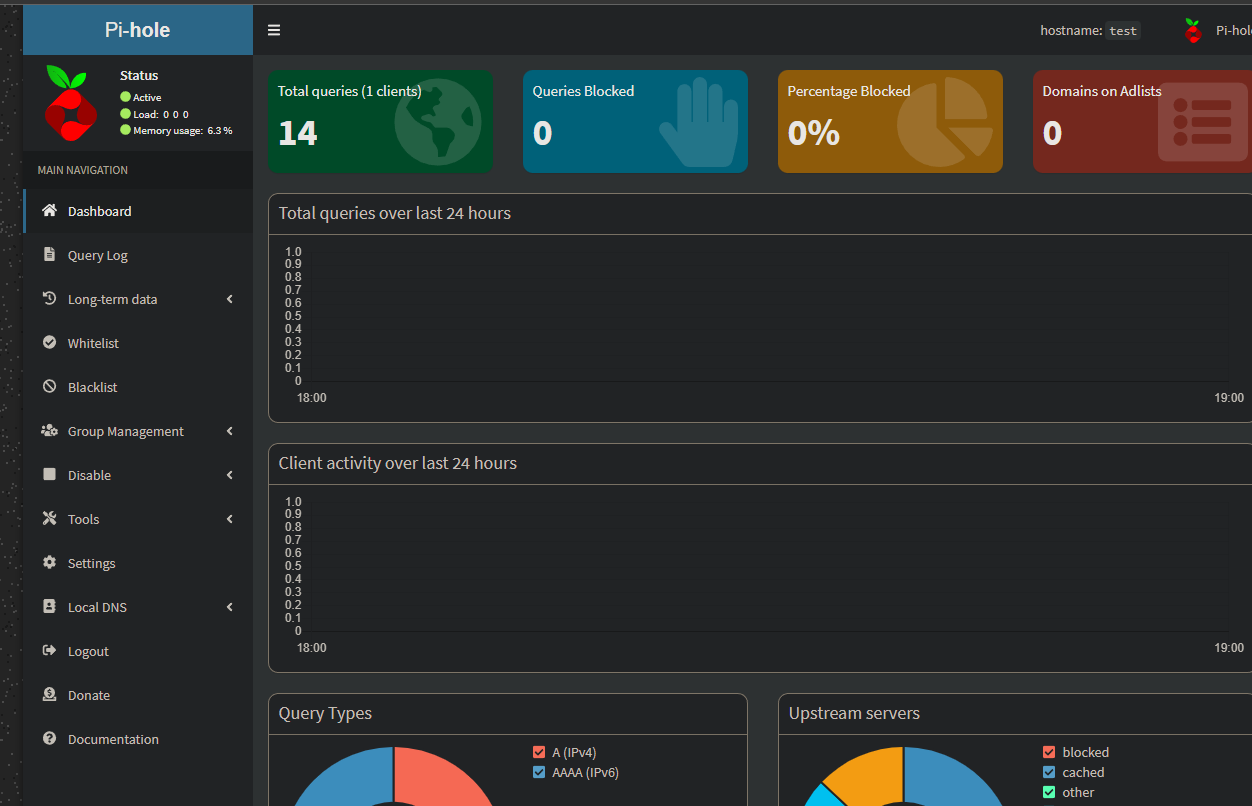Image resolution: width=1252 pixels, height=806 pixels.
Task: Click the Dashboard home icon
Action: coord(49,211)
